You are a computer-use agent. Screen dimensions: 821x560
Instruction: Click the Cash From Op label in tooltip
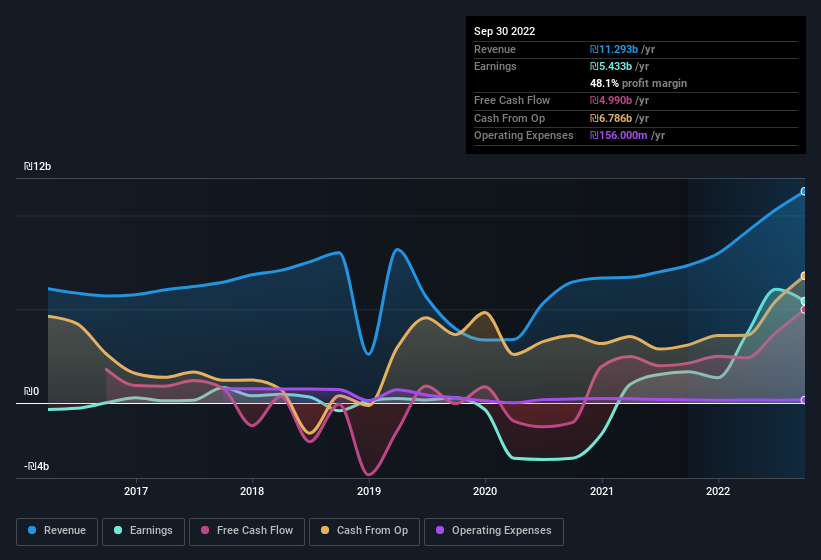click(509, 118)
